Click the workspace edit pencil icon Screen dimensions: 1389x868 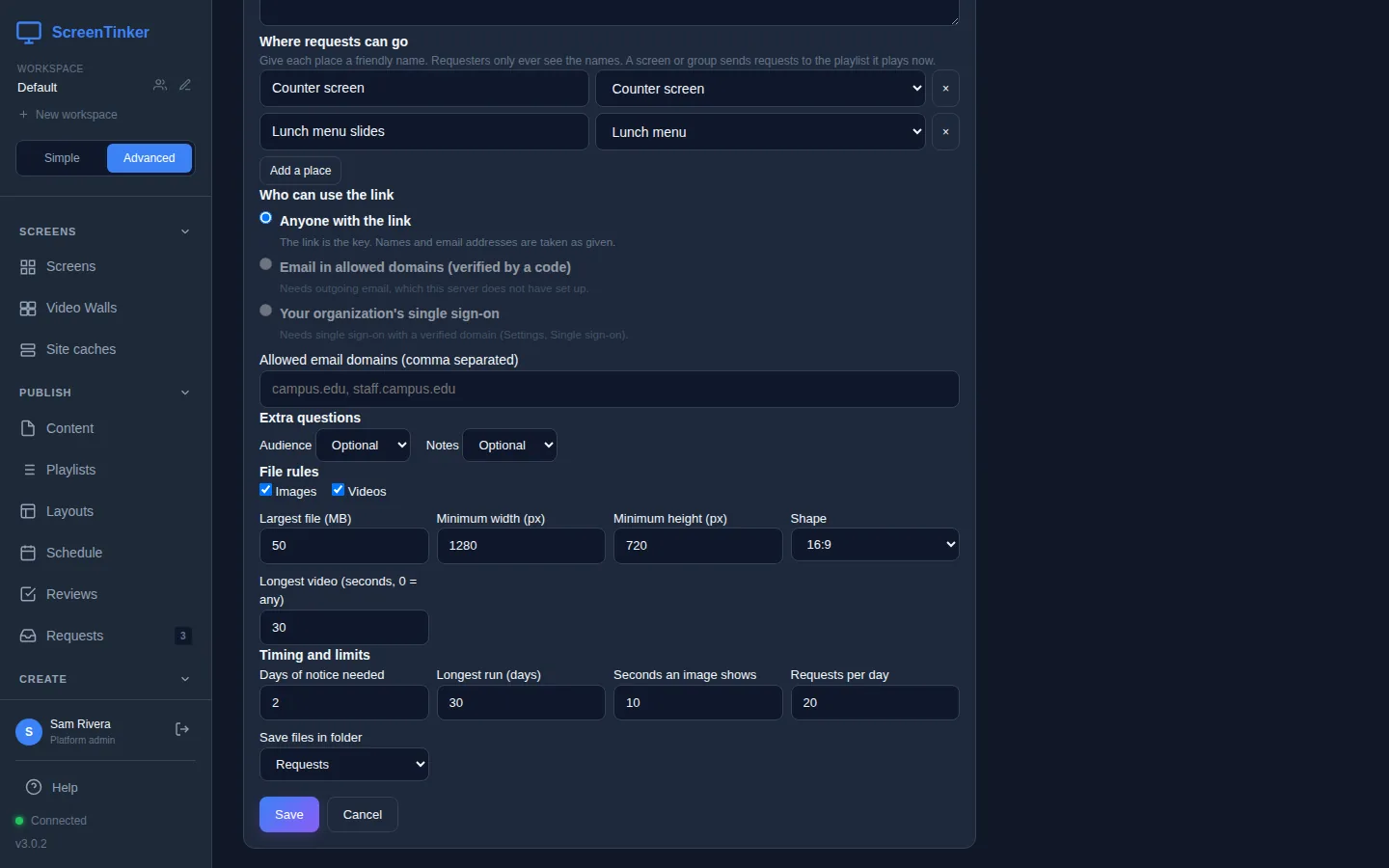point(185,85)
